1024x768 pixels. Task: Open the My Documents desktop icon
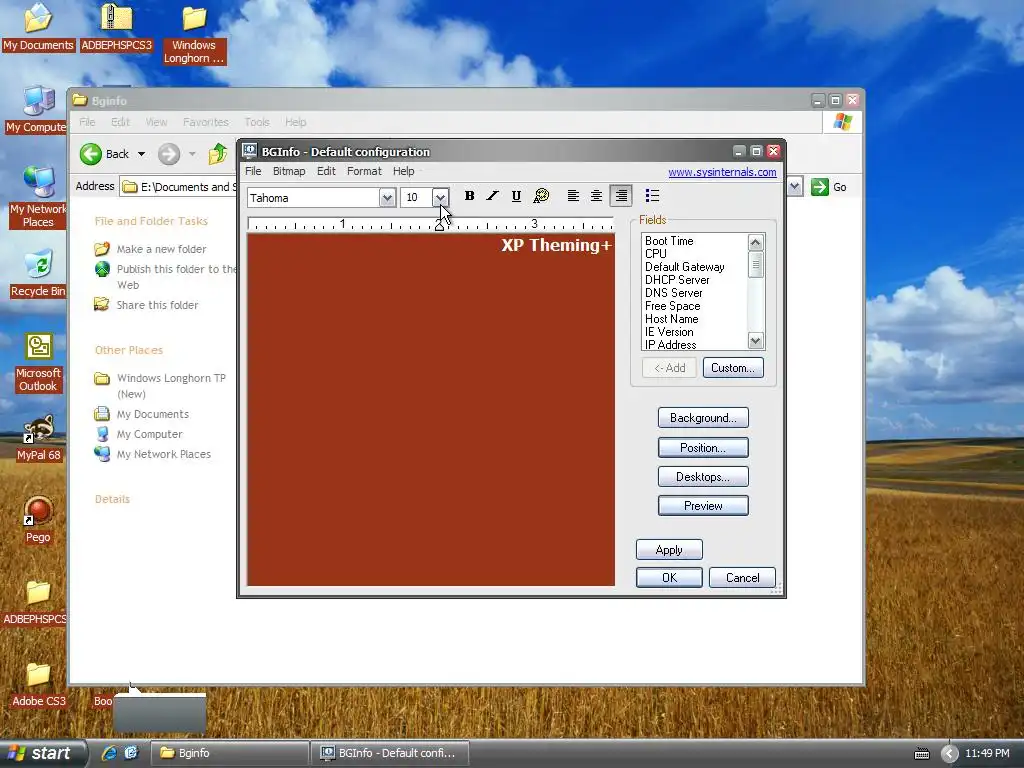38,27
